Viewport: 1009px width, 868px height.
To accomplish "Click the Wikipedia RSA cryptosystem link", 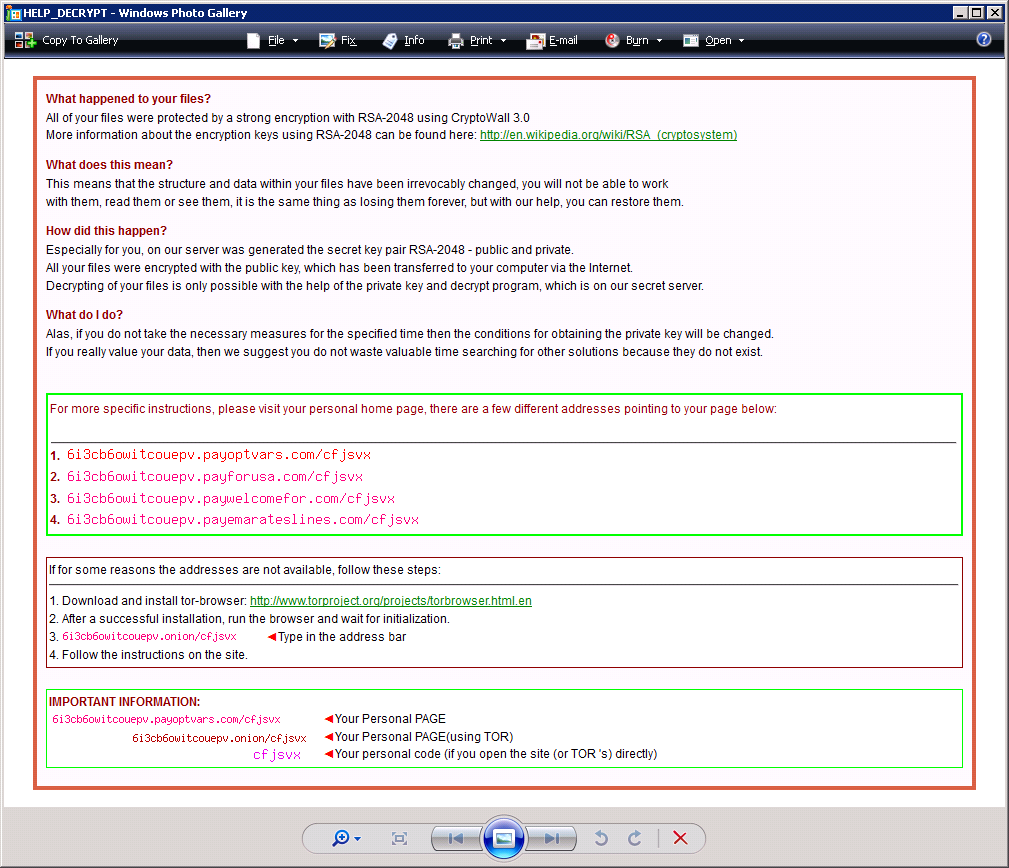I will coord(608,134).
